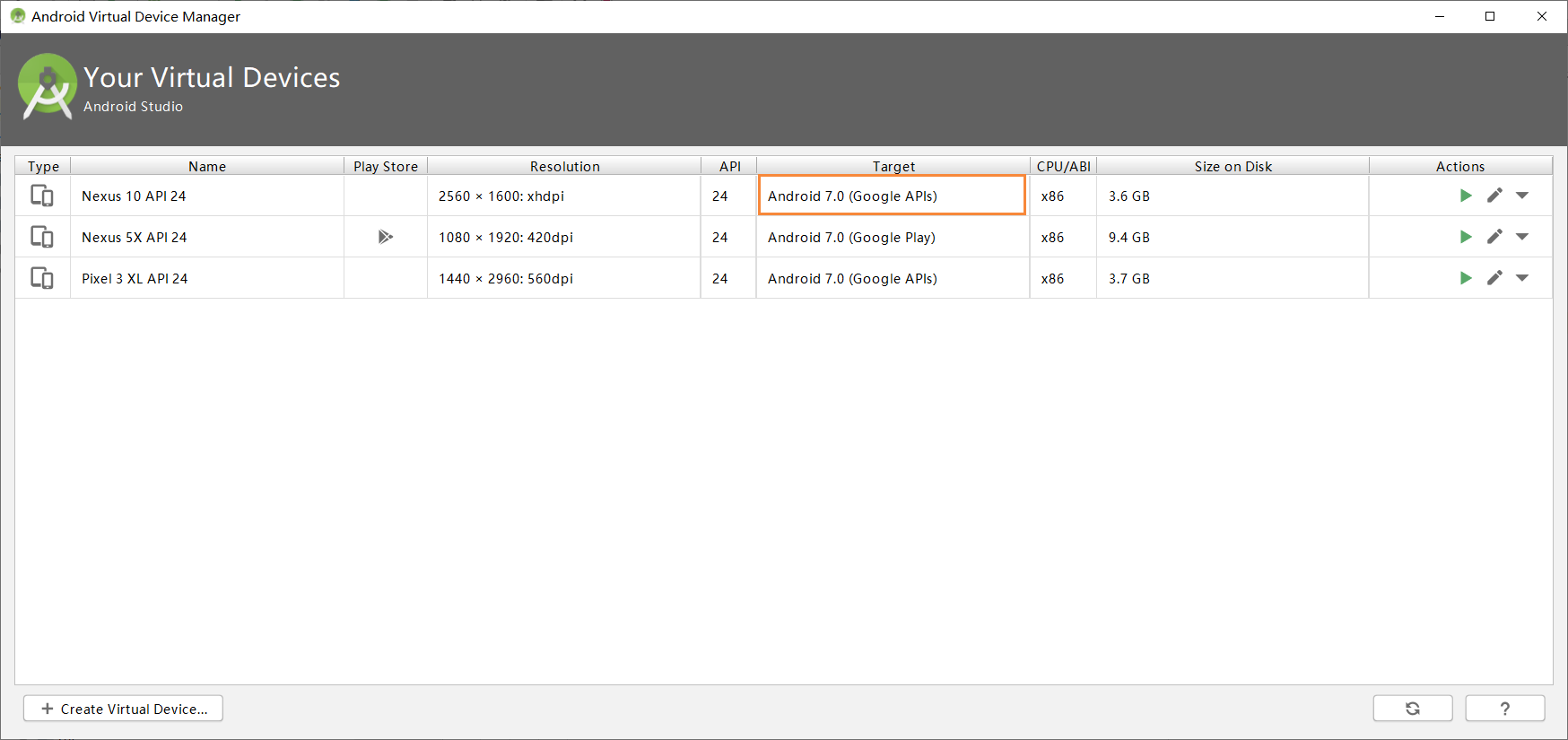Image resolution: width=1568 pixels, height=740 pixels.
Task: Close the AVD Manager window
Action: (x=1542, y=16)
